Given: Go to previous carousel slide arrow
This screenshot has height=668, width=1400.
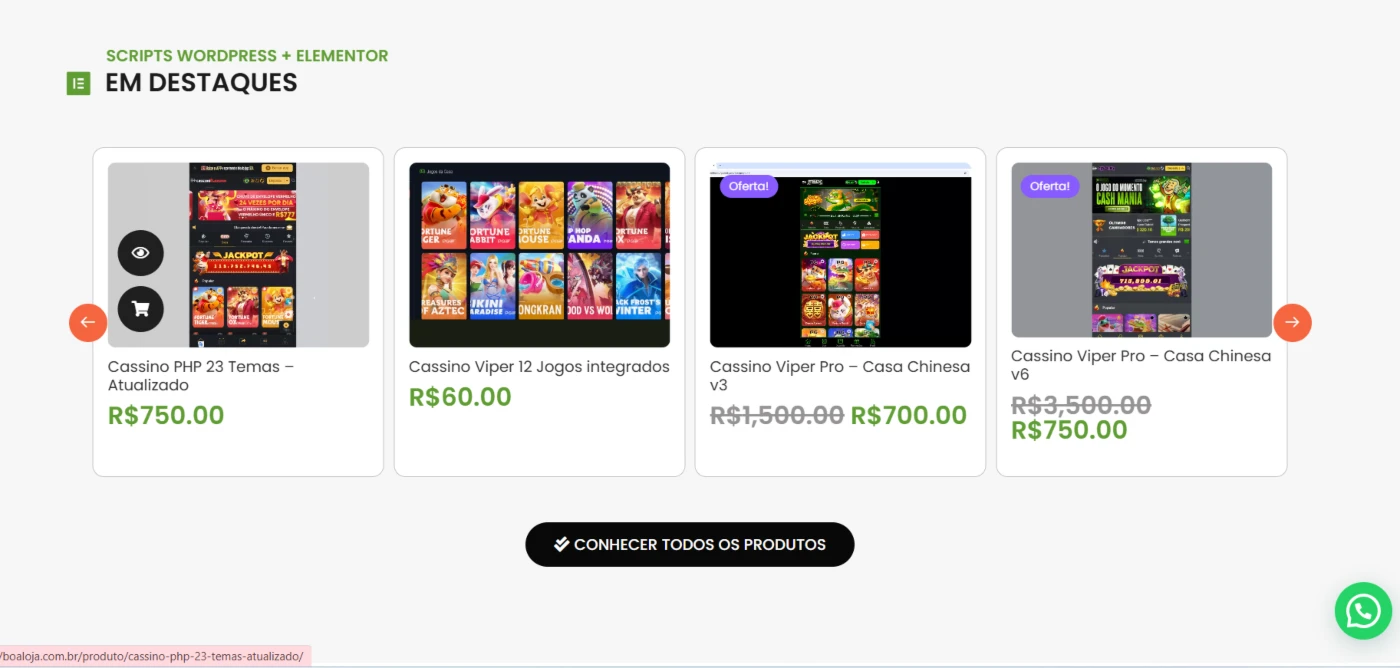Looking at the screenshot, I should 88,322.
